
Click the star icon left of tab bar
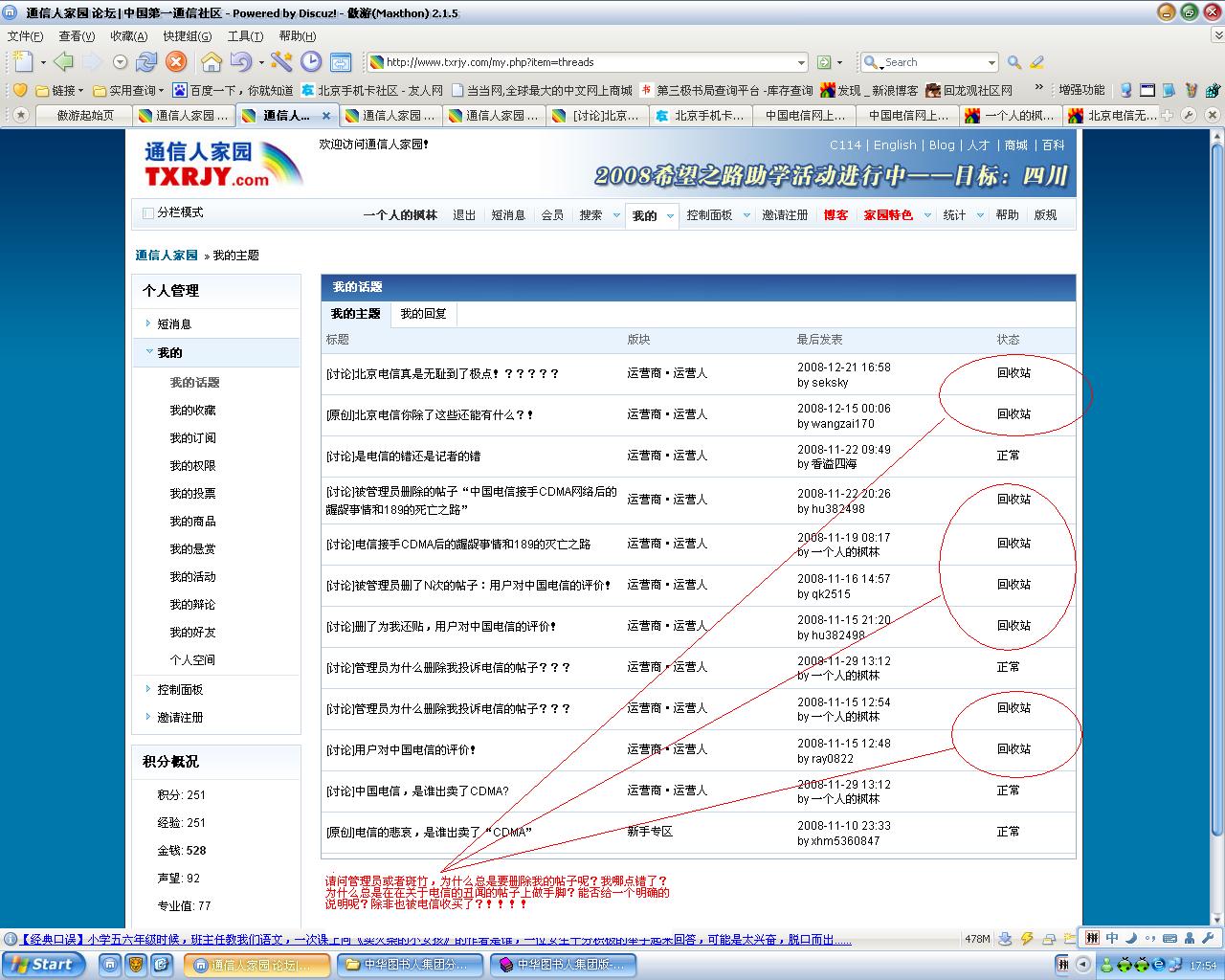(21, 115)
